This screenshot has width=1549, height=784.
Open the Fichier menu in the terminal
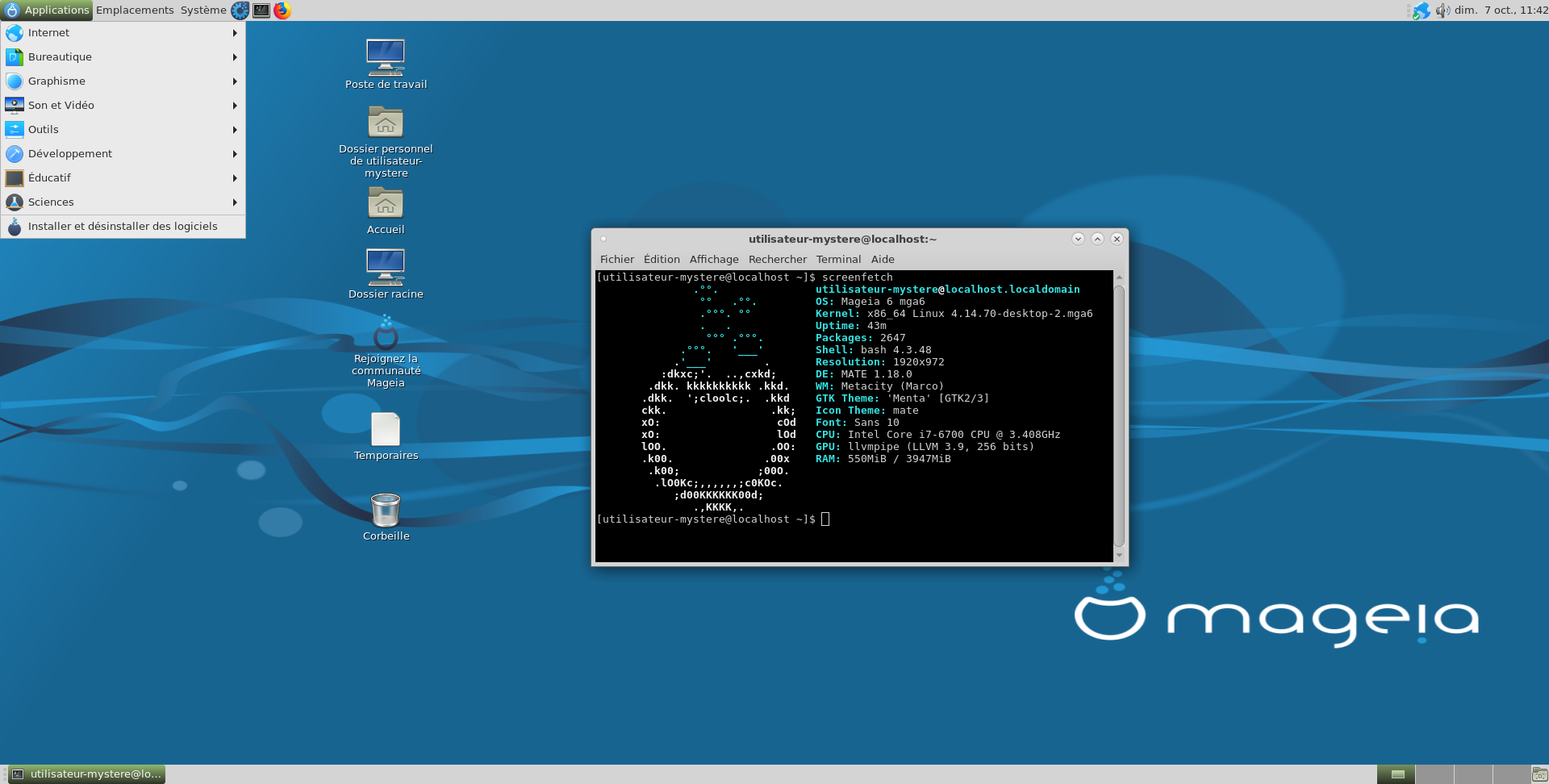(617, 260)
